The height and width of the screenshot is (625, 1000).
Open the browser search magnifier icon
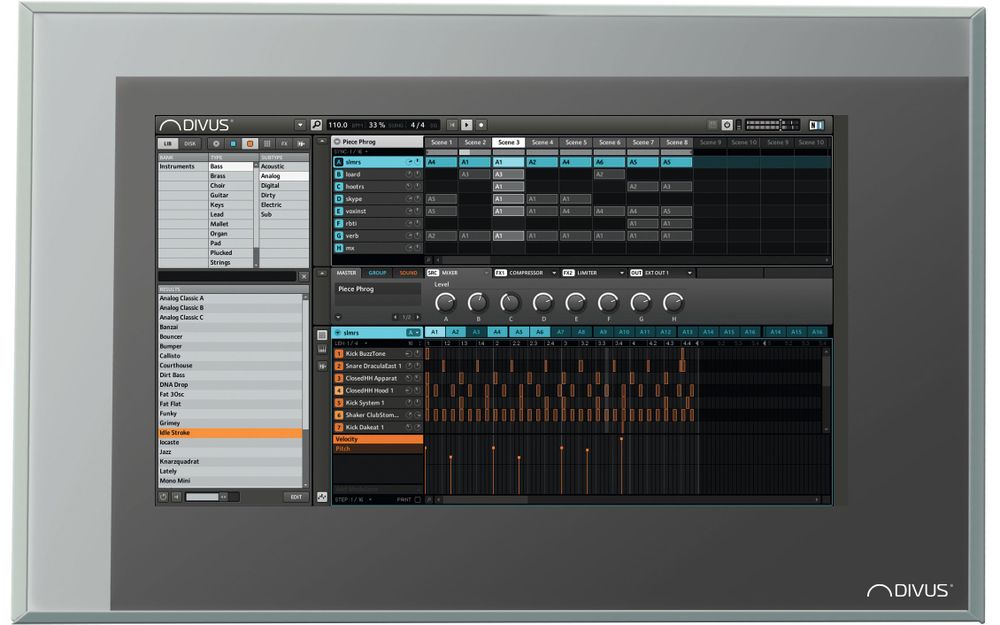316,125
